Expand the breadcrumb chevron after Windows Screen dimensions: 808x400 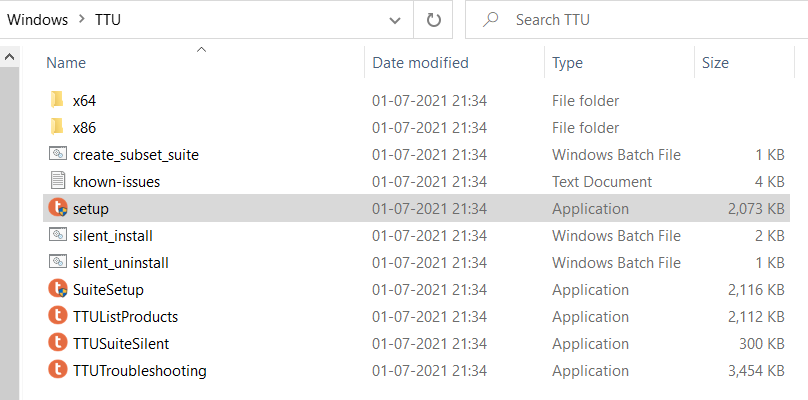point(81,20)
